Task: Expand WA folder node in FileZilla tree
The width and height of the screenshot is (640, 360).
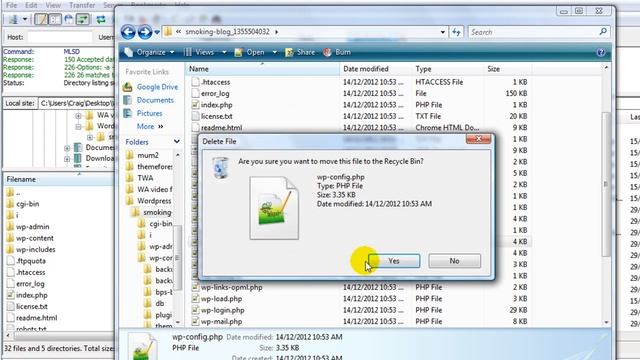Action: coord(78,116)
